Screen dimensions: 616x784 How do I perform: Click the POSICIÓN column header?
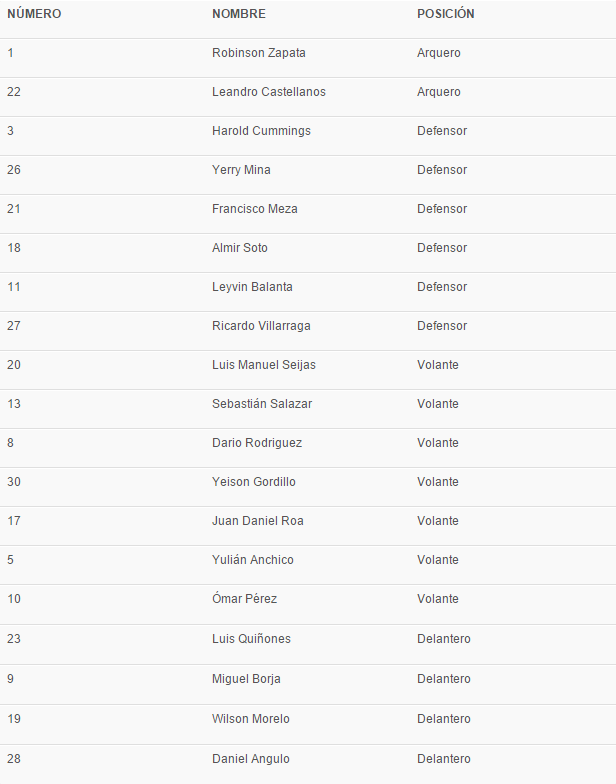(446, 14)
